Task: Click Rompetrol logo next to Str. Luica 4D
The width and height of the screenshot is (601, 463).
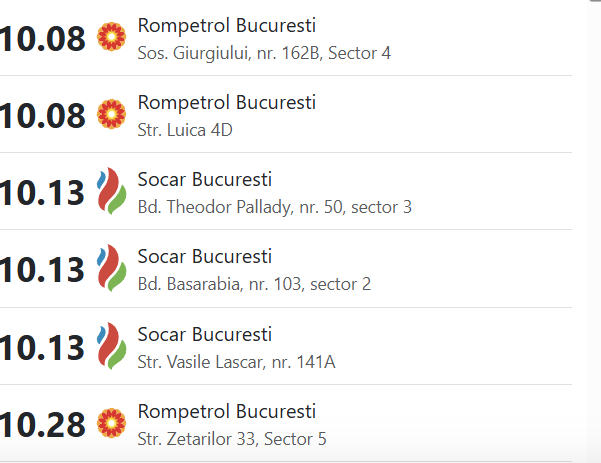Action: (x=111, y=115)
